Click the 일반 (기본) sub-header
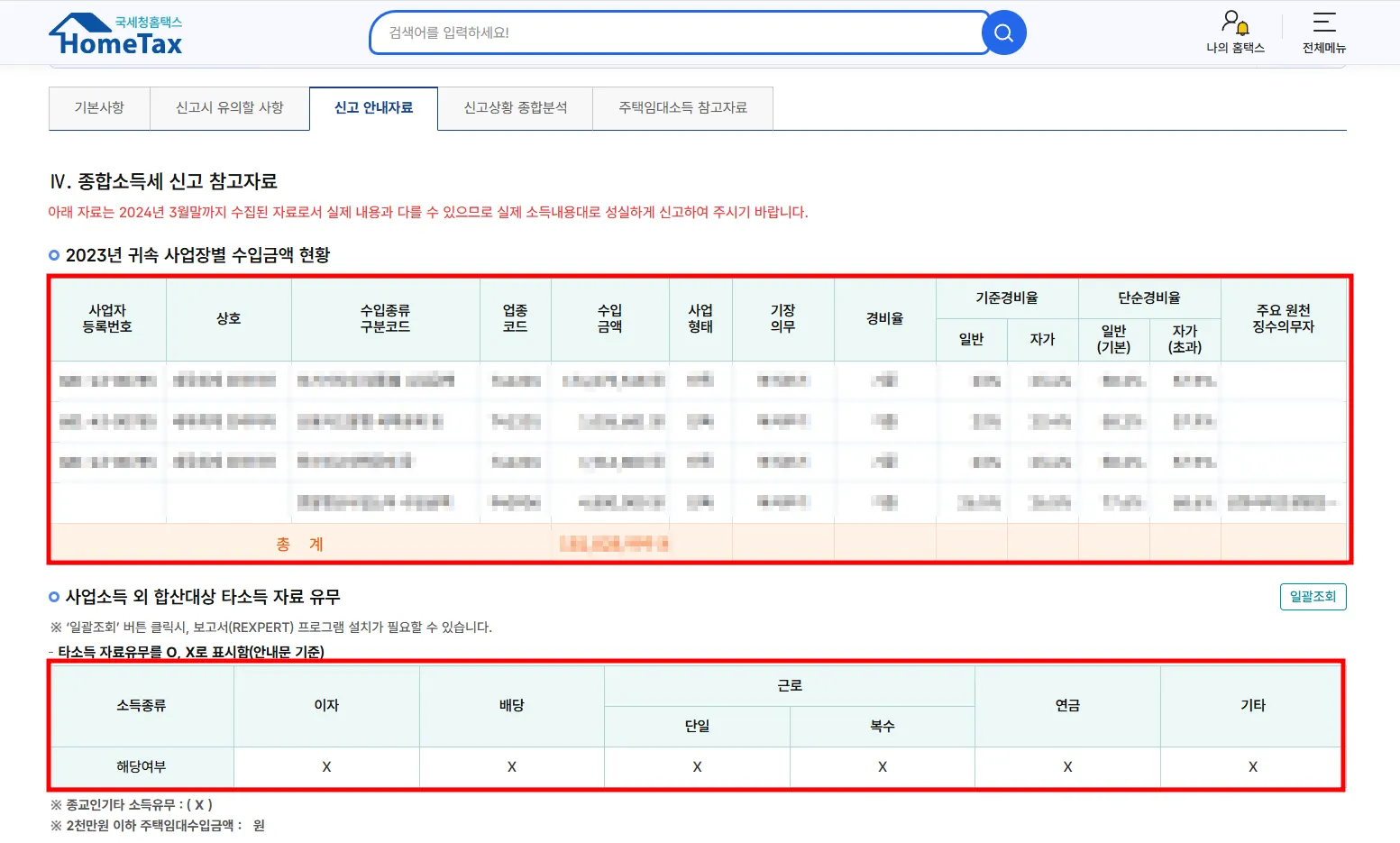This screenshot has width=1400, height=843. [x=1114, y=340]
